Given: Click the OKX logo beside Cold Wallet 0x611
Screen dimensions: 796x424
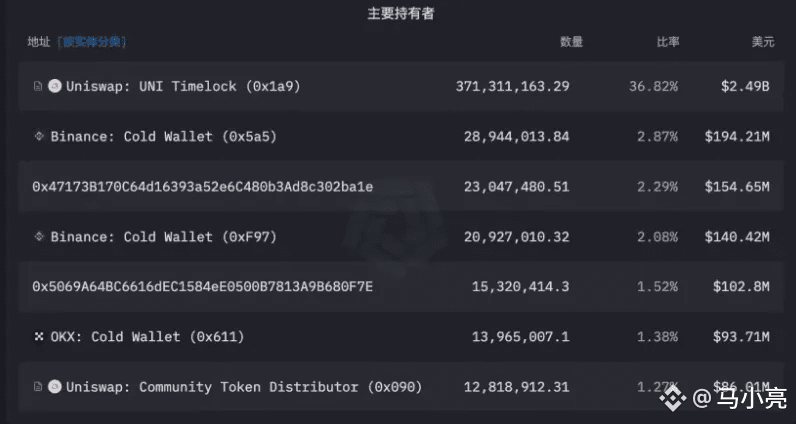Looking at the screenshot, I should coord(39,337).
